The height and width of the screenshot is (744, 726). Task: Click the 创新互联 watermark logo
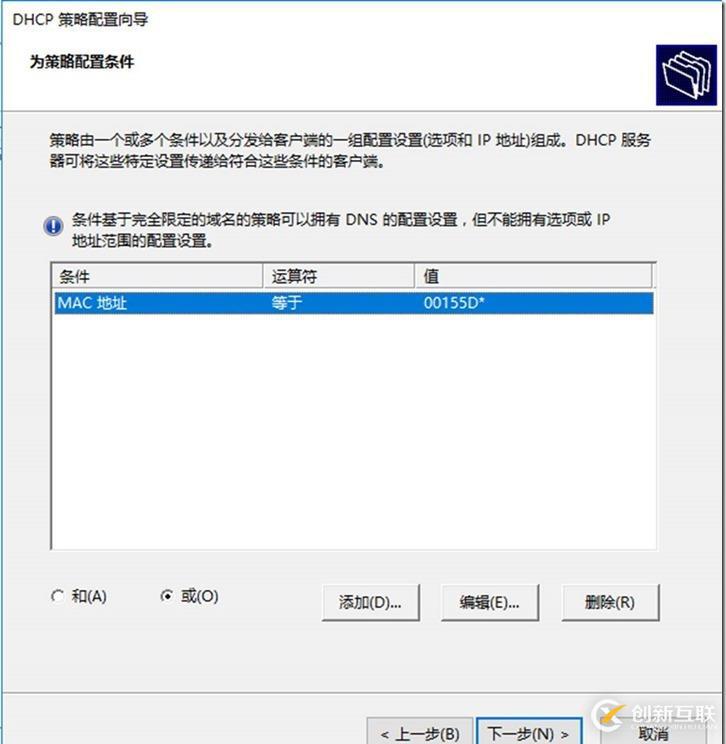click(653, 715)
